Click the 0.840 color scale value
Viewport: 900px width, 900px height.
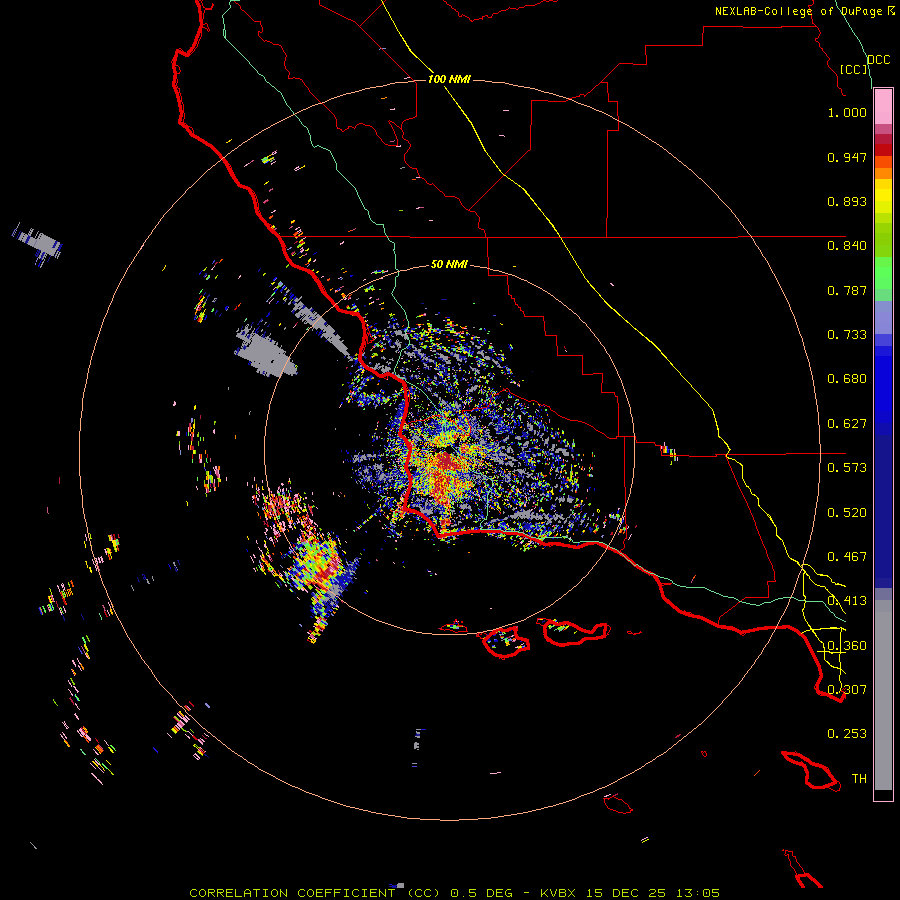coord(847,246)
